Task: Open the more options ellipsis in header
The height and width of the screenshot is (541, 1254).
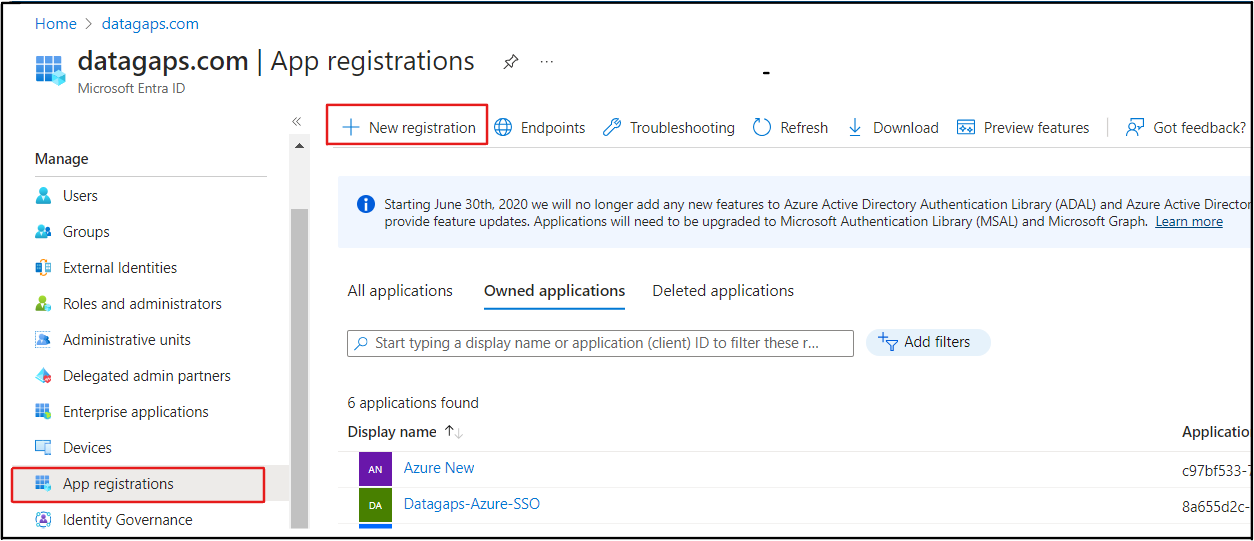Action: [x=547, y=62]
